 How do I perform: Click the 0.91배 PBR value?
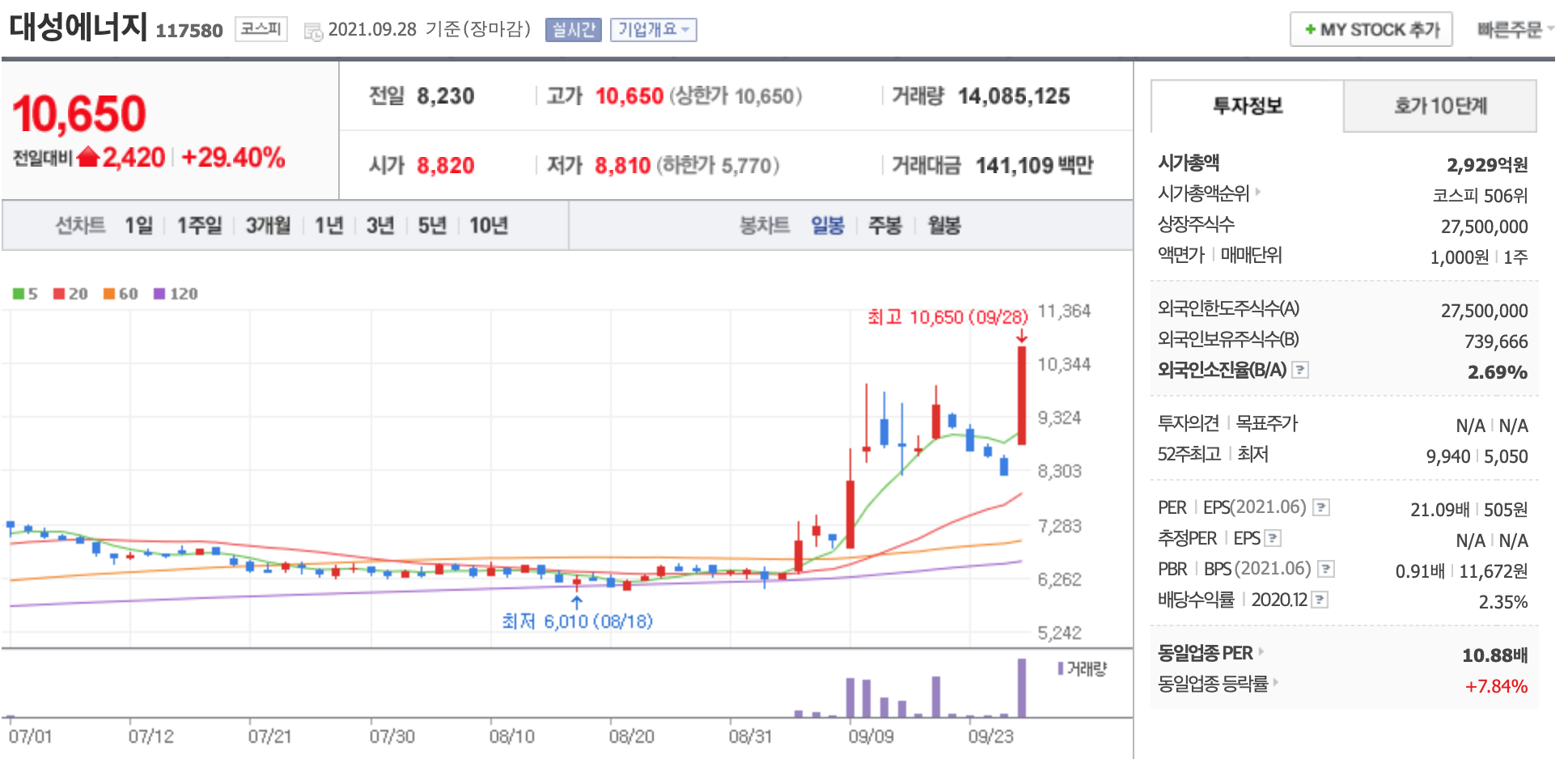[x=1420, y=571]
